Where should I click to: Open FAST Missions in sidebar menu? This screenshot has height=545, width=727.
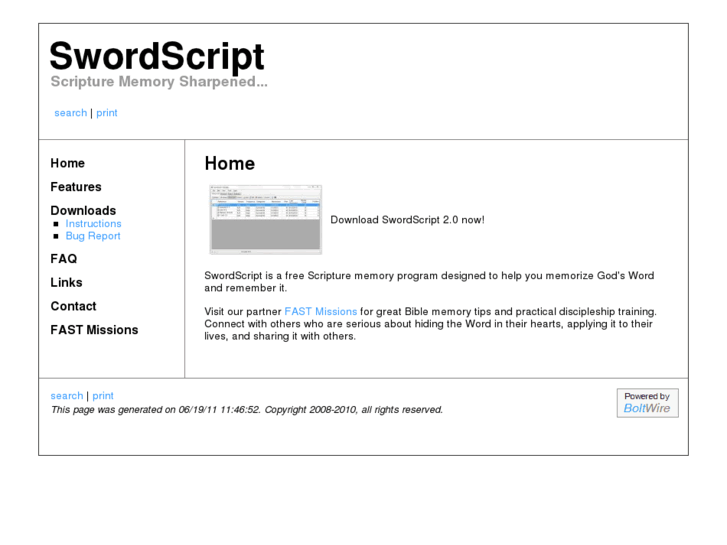coord(94,330)
